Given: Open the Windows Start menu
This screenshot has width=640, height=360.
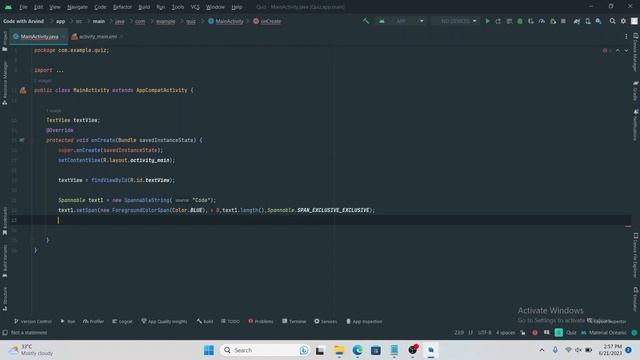Looking at the screenshot, I should pos(209,350).
